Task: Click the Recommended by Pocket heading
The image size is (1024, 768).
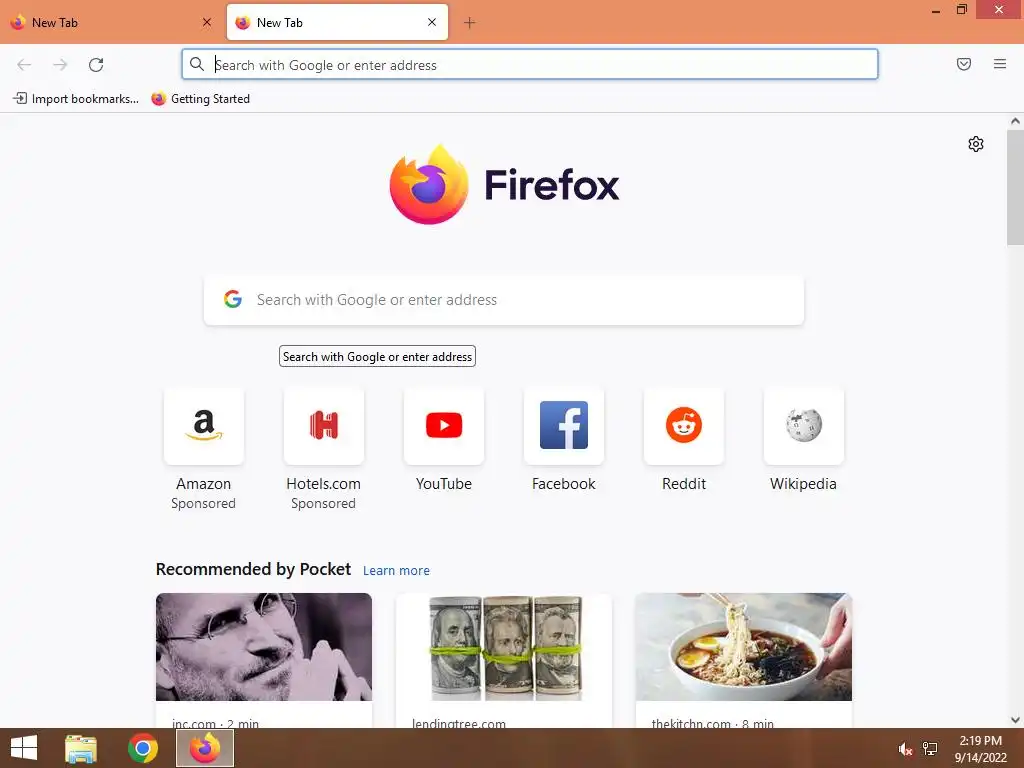Action: 253,569
